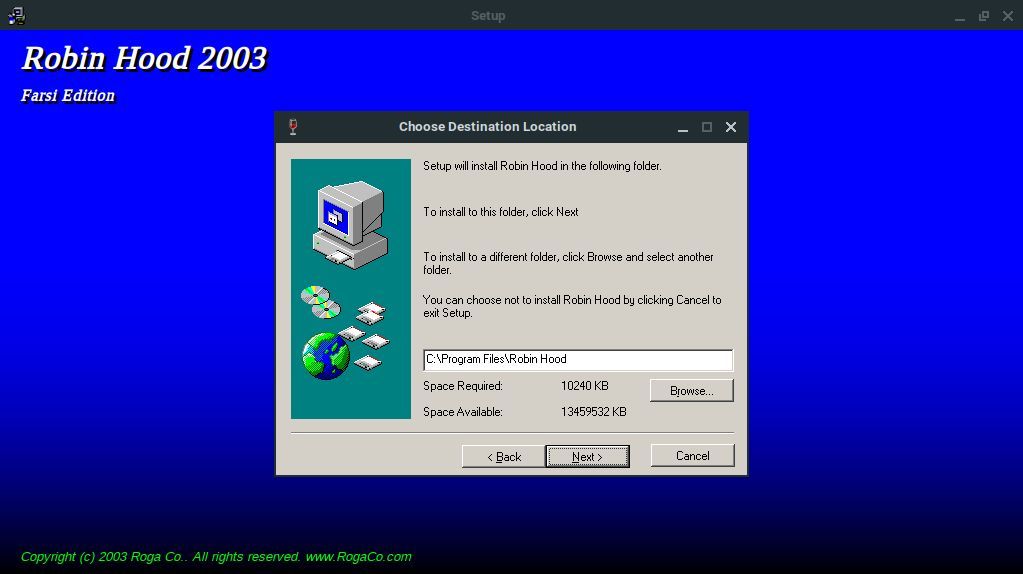This screenshot has height=574, width=1023.
Task: Click the CD discs graphic
Action: (319, 300)
